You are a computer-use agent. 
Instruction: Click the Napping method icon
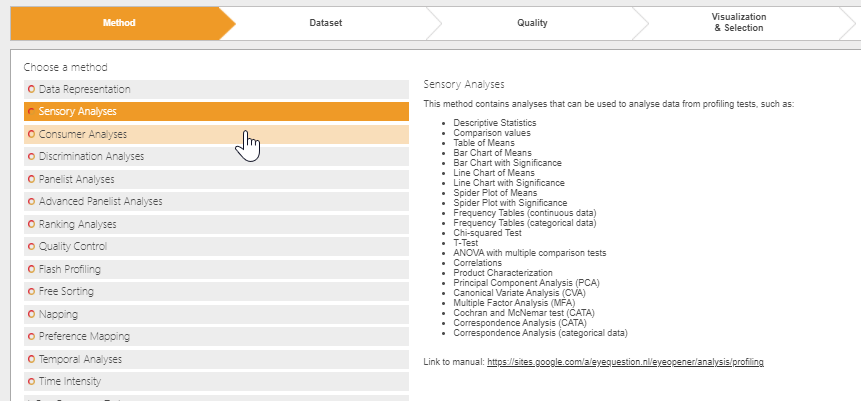coord(31,314)
